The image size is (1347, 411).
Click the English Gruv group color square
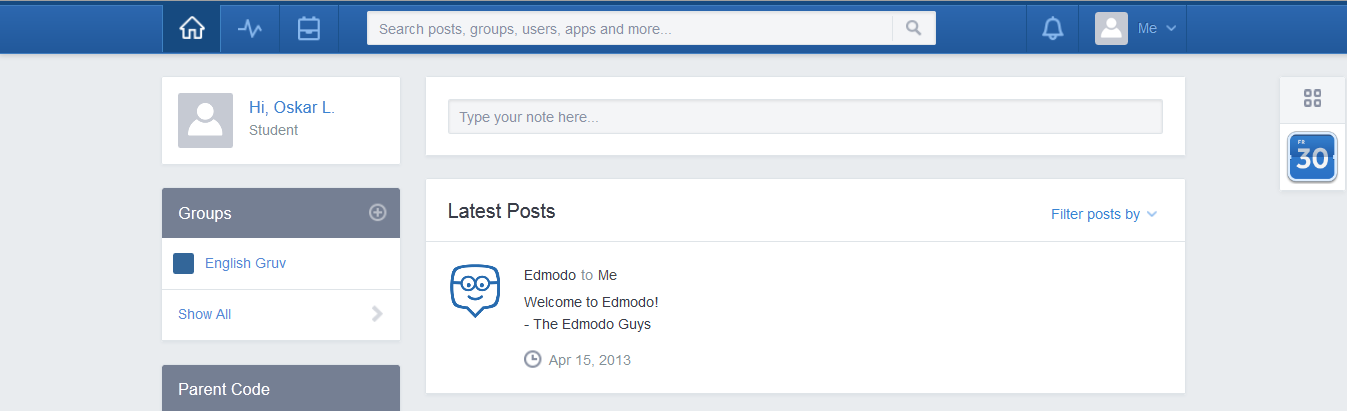(183, 263)
